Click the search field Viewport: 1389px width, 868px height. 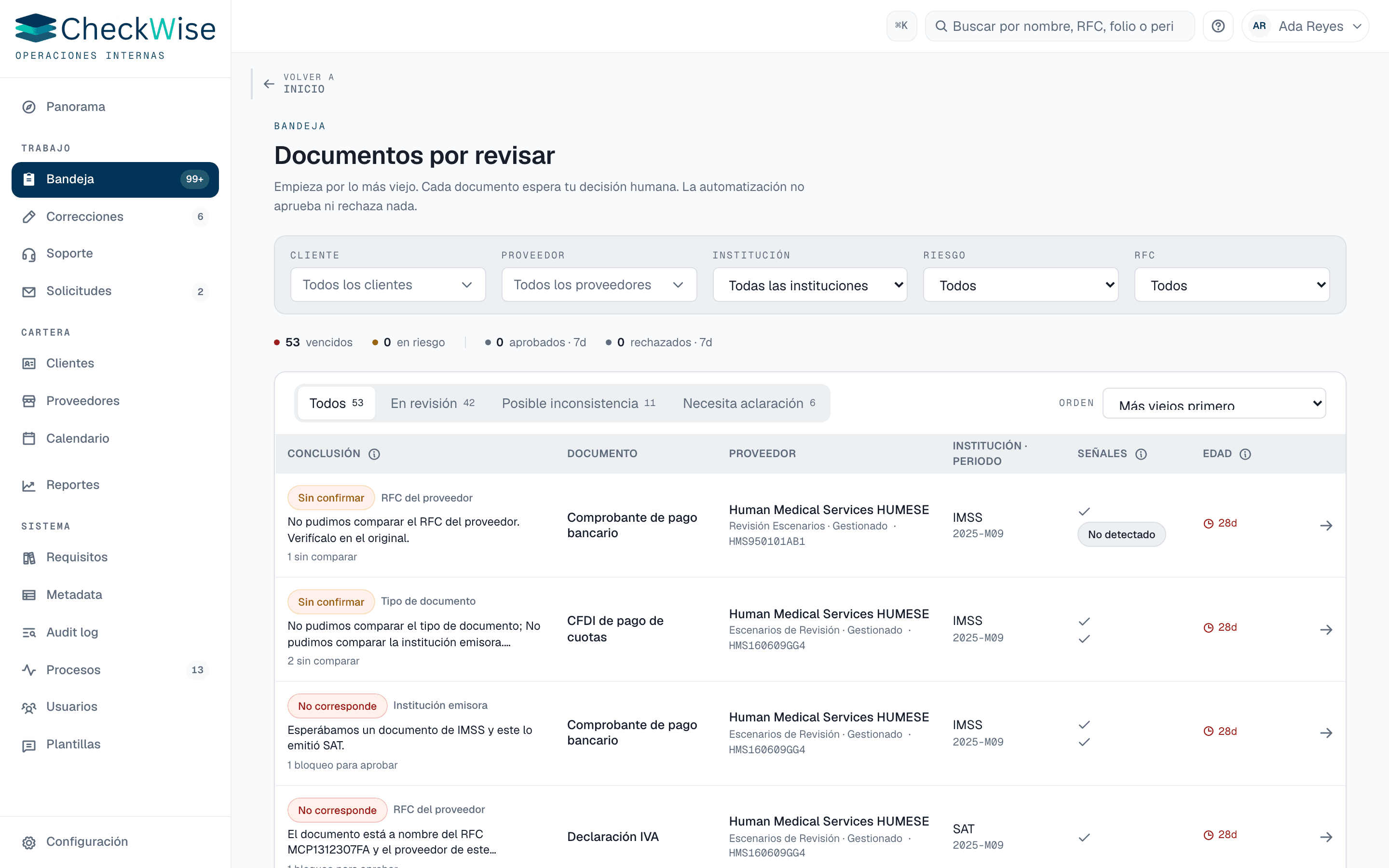pos(1060,26)
